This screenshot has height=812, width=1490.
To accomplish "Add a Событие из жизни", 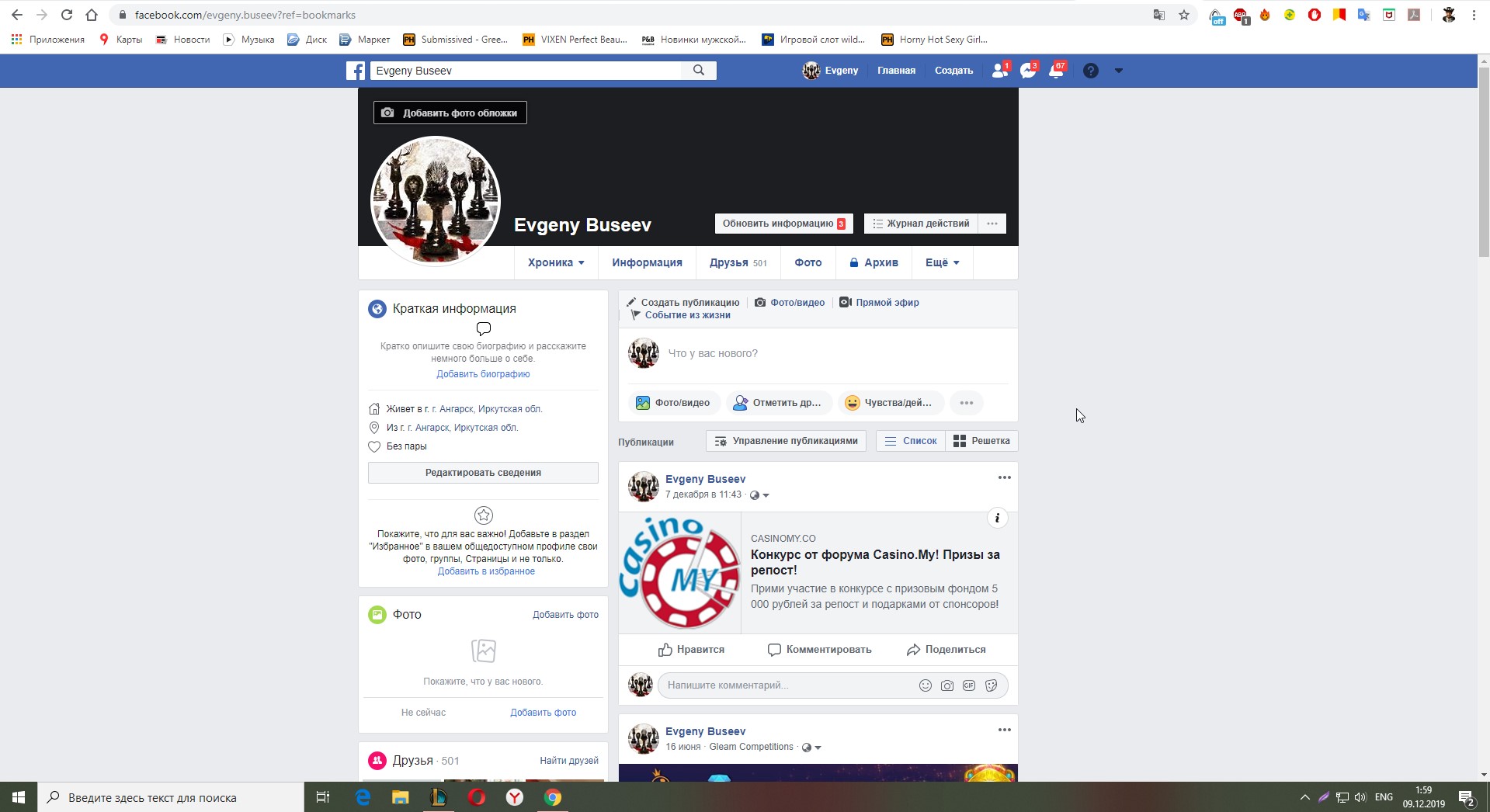I will [x=680, y=315].
